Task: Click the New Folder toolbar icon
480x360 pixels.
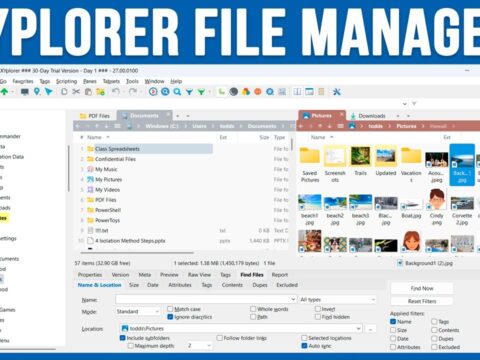Action: click(x=100, y=92)
